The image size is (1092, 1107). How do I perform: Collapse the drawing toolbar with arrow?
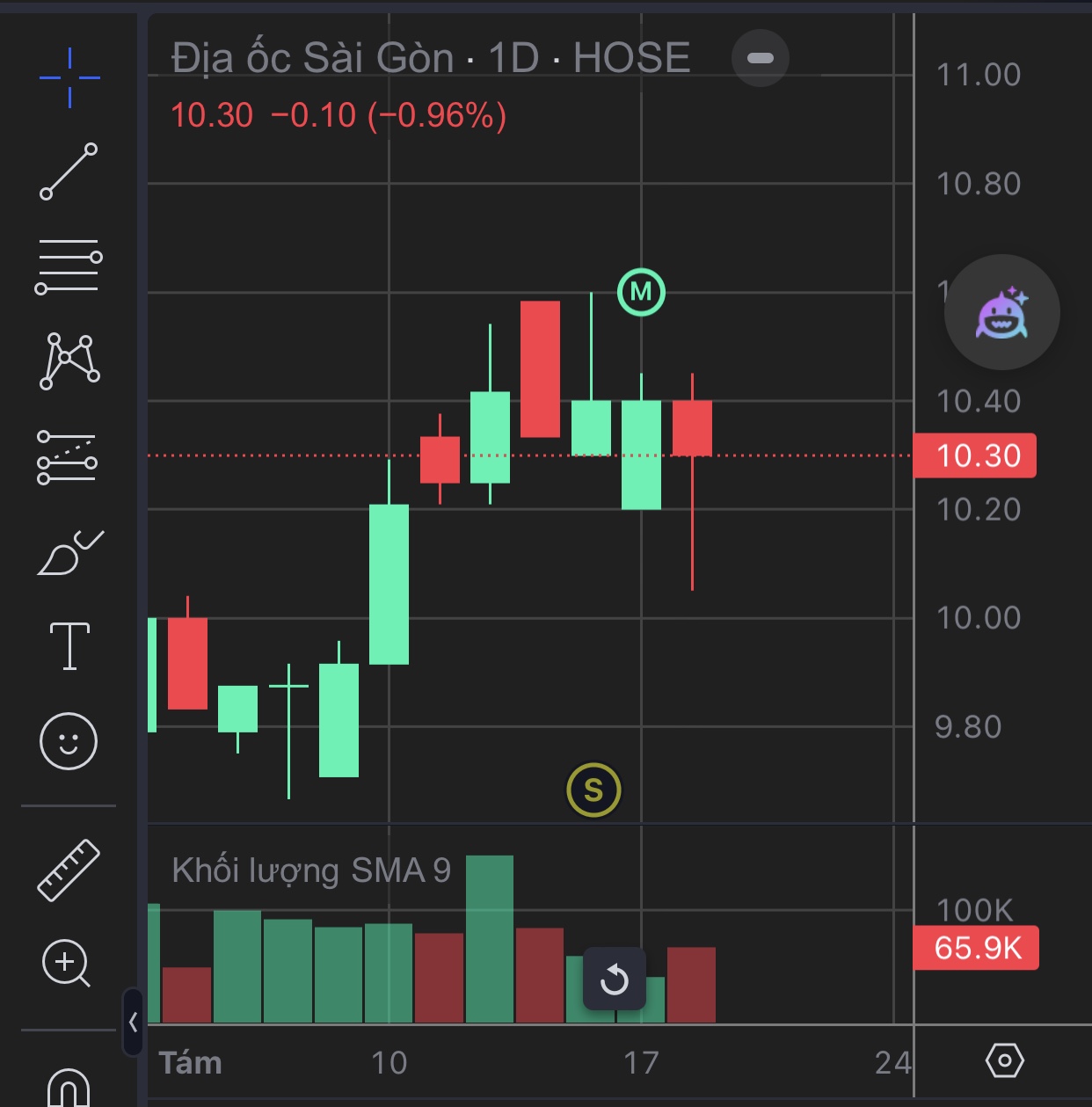click(x=133, y=1022)
